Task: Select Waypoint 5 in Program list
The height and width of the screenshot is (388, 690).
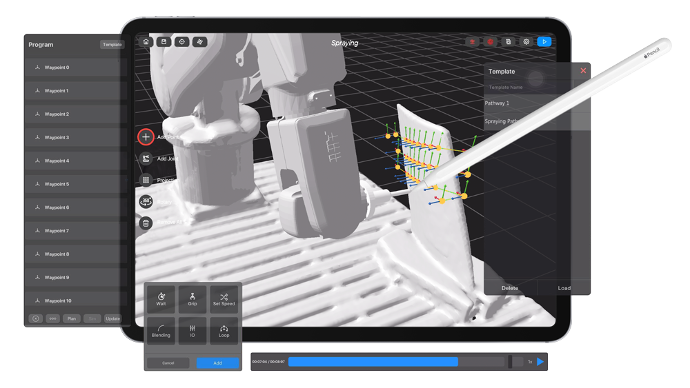Action: point(76,184)
